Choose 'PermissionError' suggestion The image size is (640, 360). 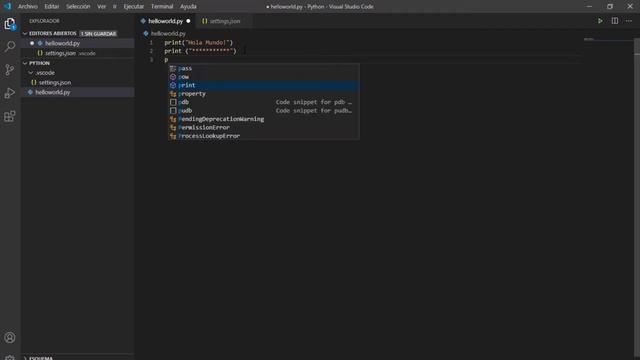tap(264, 127)
